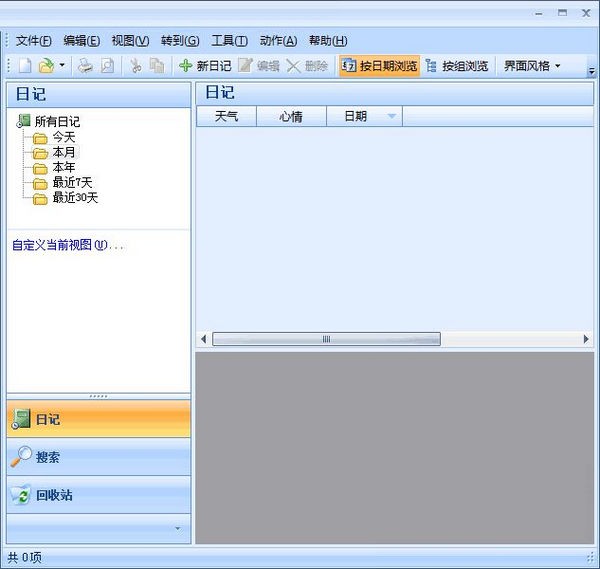The image size is (600, 569).
Task: Open the 界面风格 dropdown
Action: pyautogui.click(x=532, y=66)
